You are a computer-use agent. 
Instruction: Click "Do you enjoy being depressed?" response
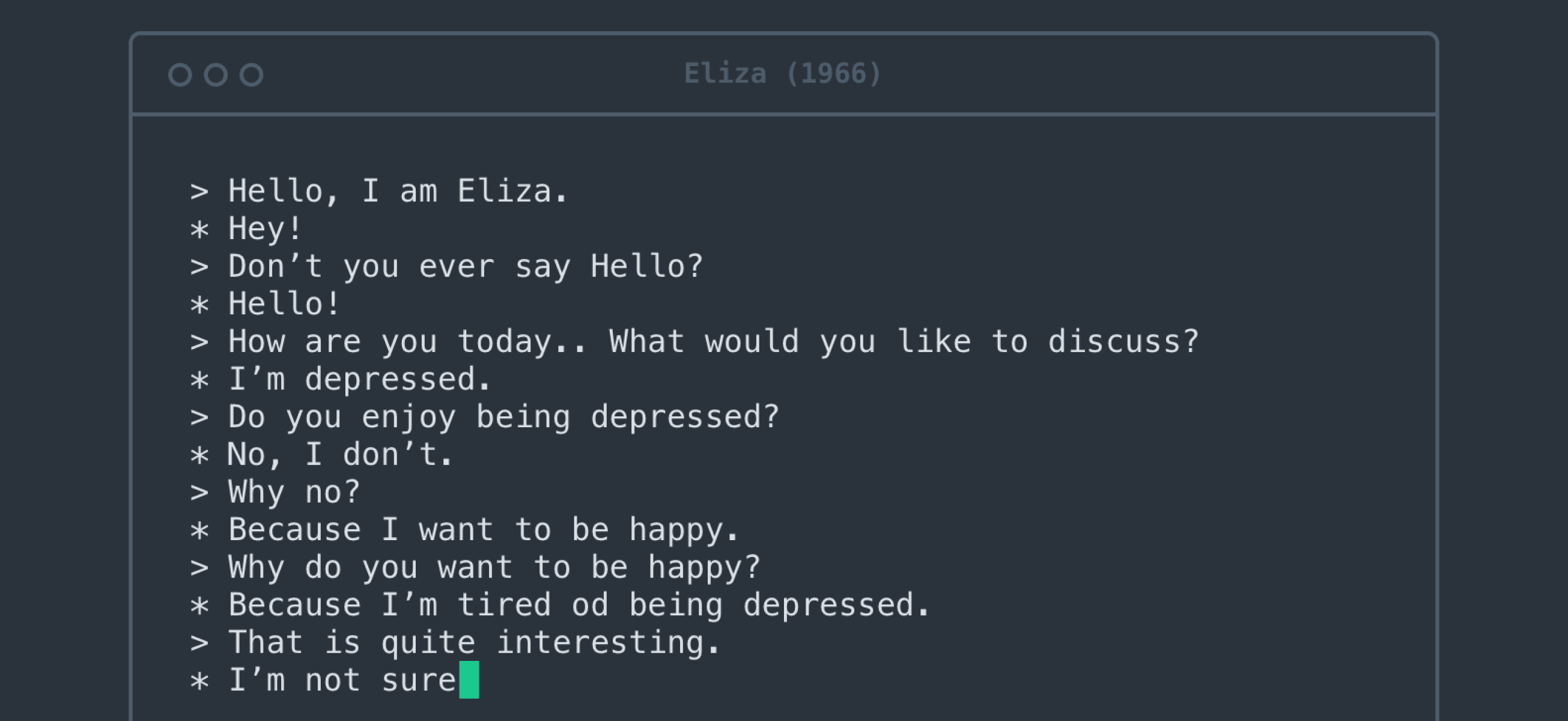coord(503,418)
